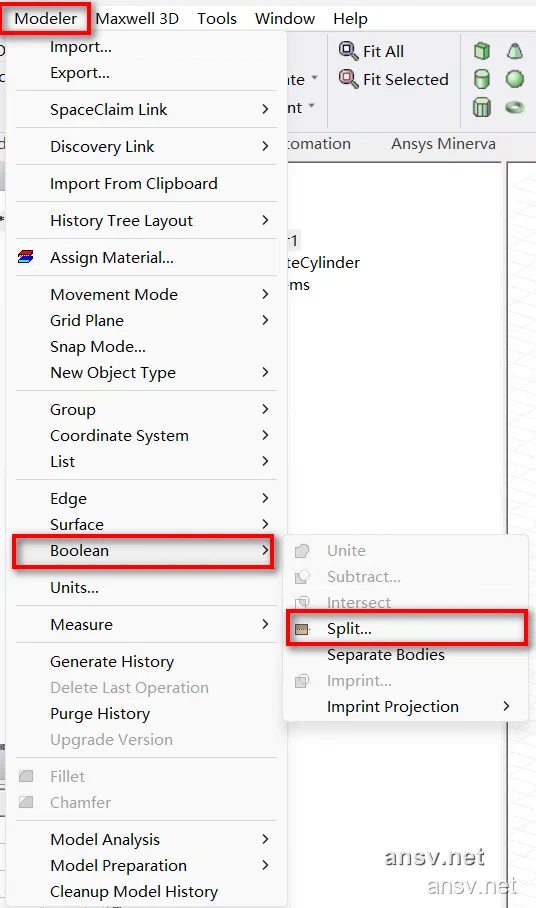Open the Maxwell 3D menu
This screenshot has width=536, height=908.
coord(137,19)
